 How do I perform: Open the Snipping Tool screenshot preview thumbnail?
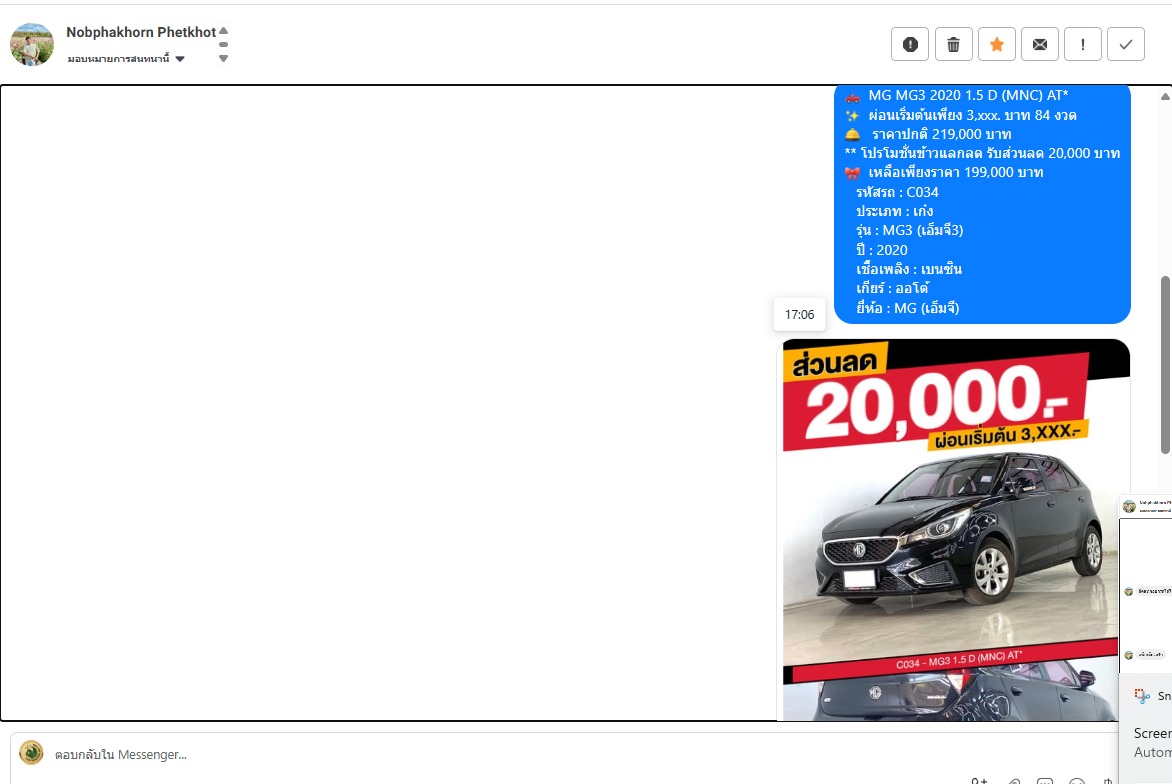tap(1145, 584)
